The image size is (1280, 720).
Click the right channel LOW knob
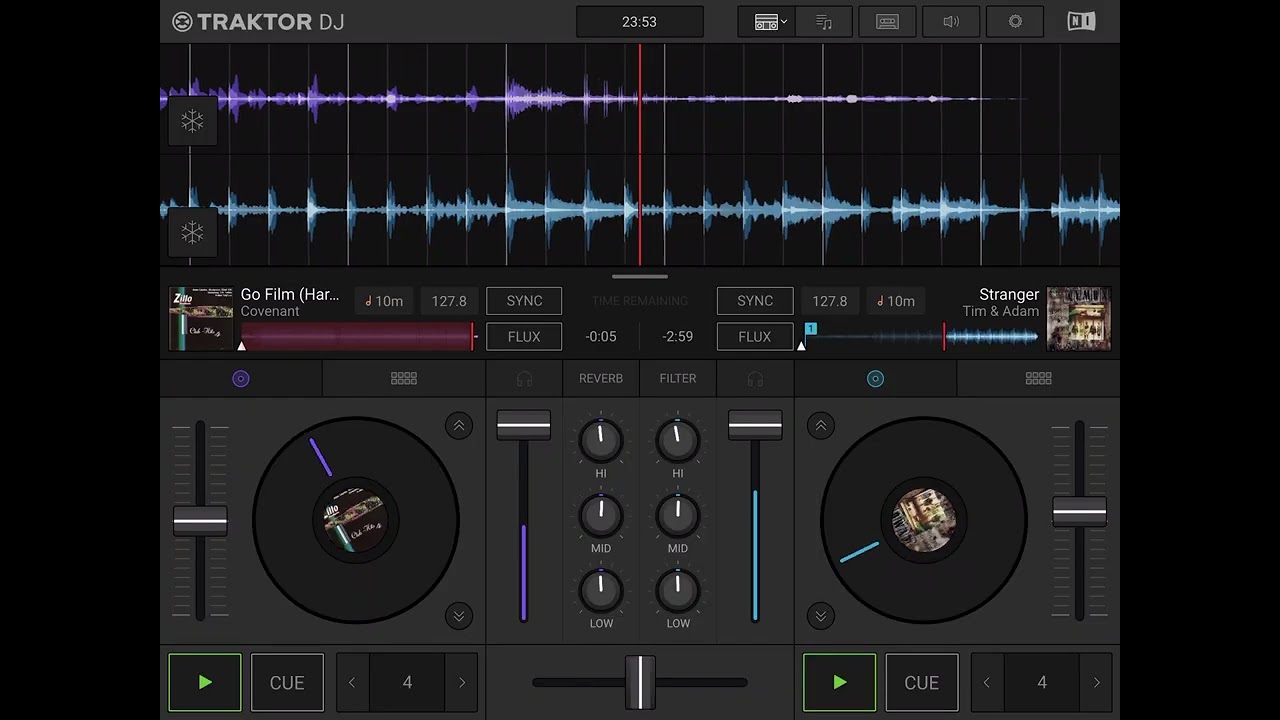coord(678,590)
